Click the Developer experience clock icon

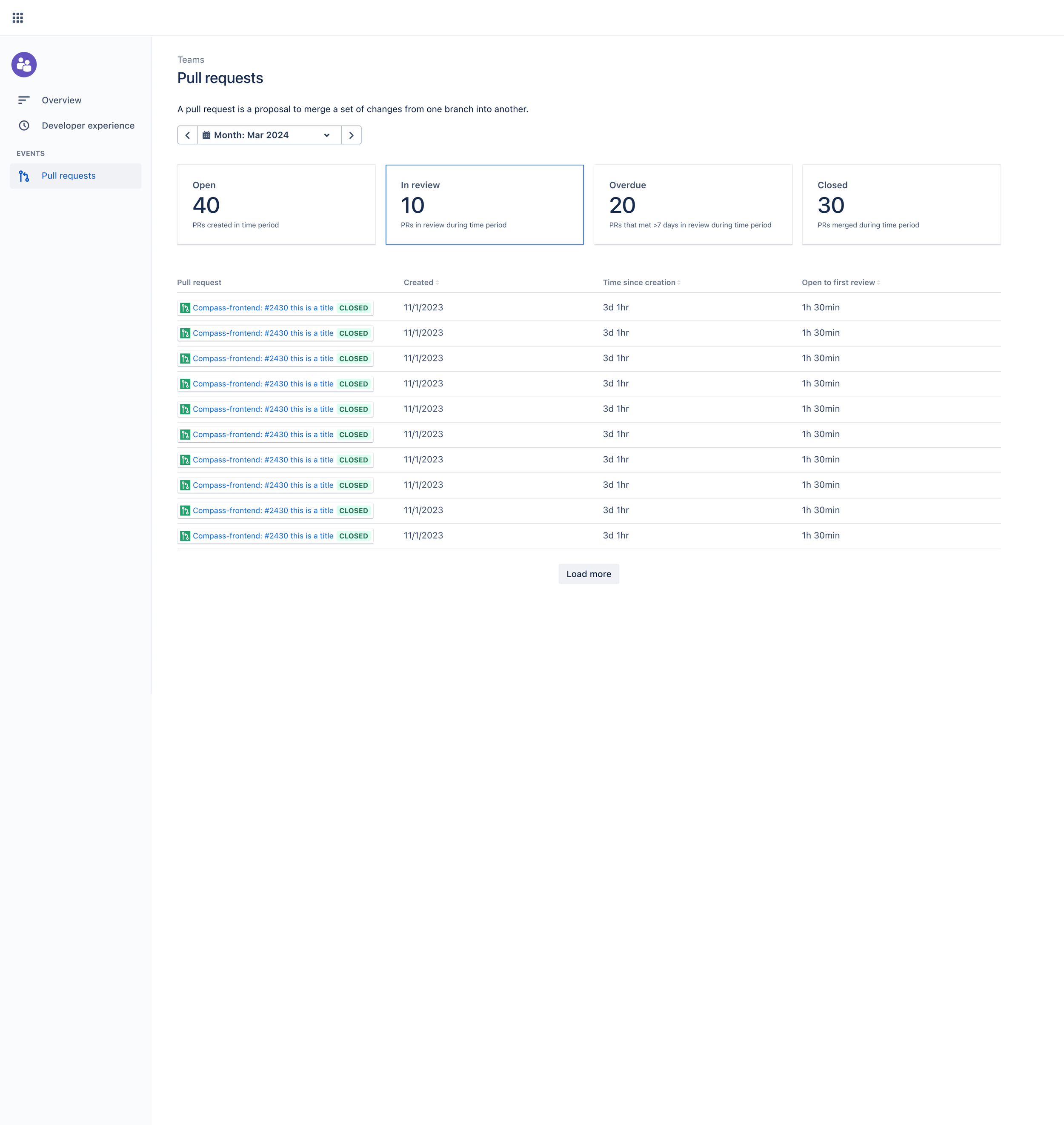(24, 126)
